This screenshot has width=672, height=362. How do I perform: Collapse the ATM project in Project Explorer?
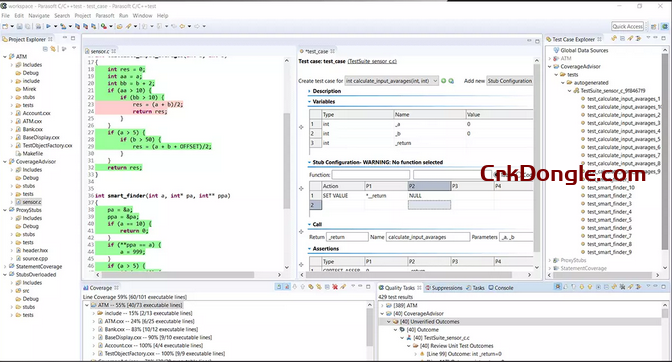pyautogui.click(x=5, y=57)
